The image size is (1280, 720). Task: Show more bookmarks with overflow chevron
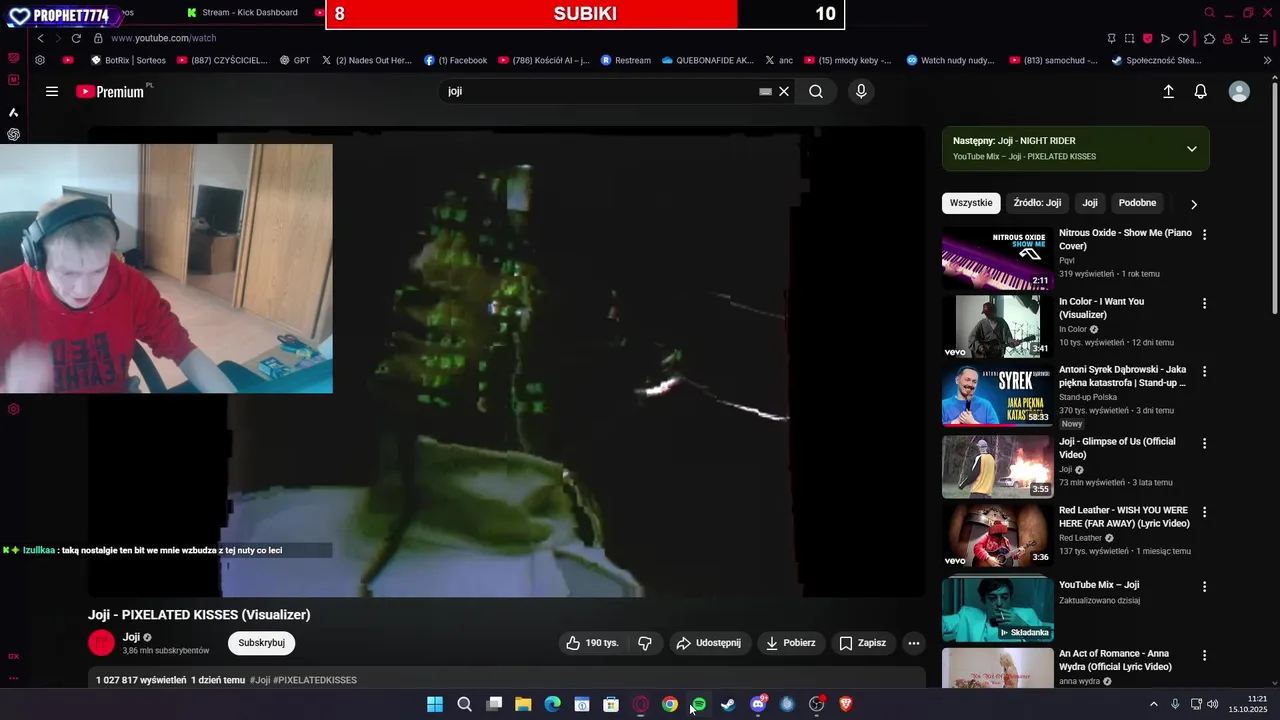point(1268,60)
